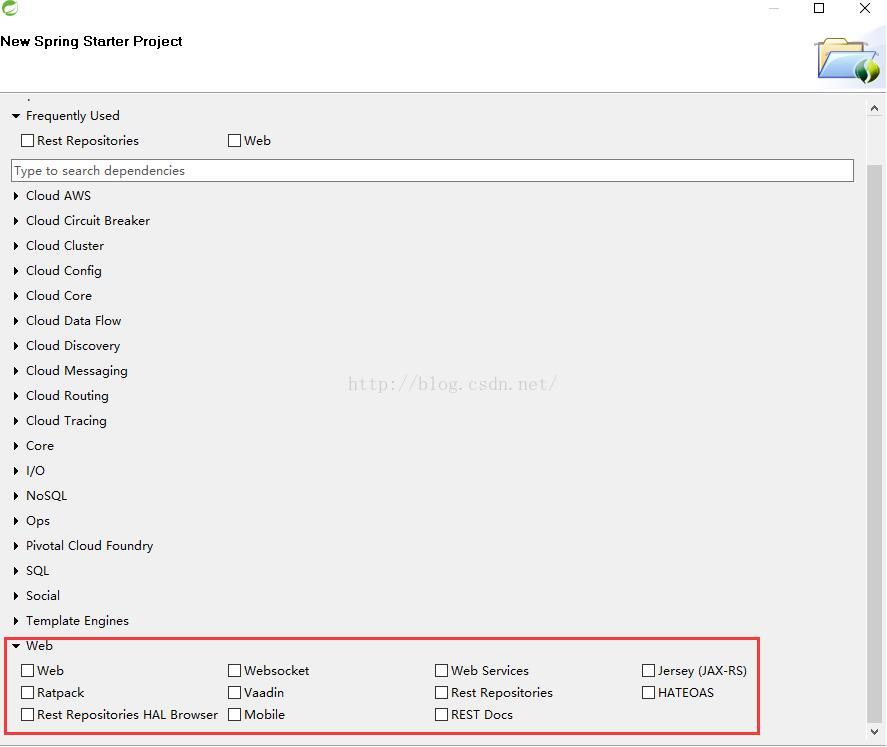887x747 pixels.
Task: Expand the Cloud Tracing category
Action: pyautogui.click(x=16, y=421)
